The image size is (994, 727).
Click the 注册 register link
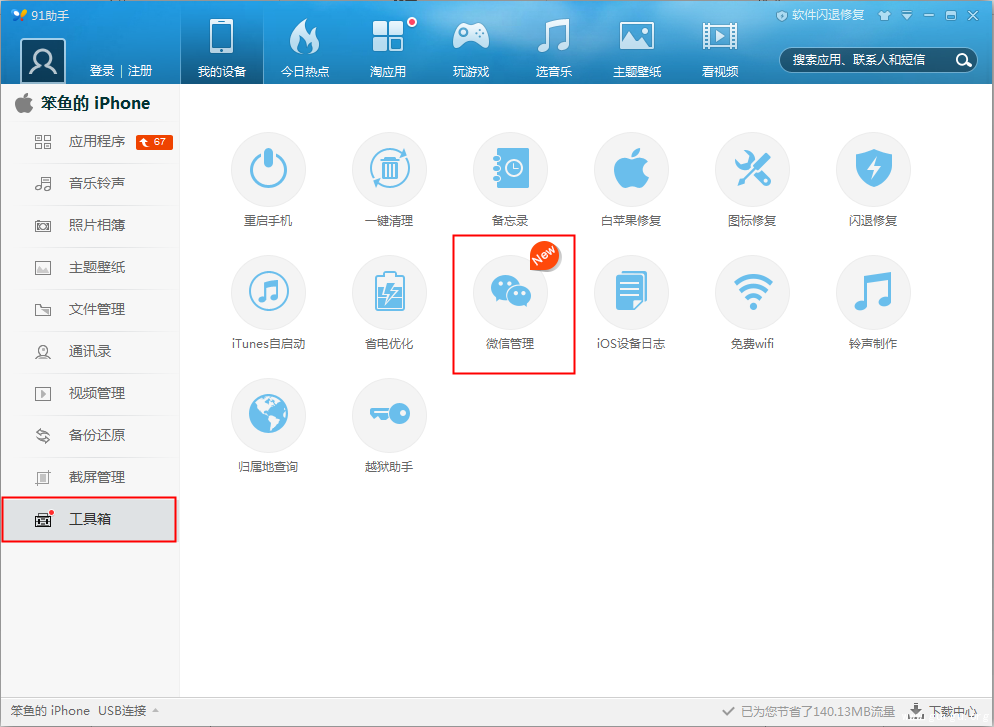coord(140,71)
